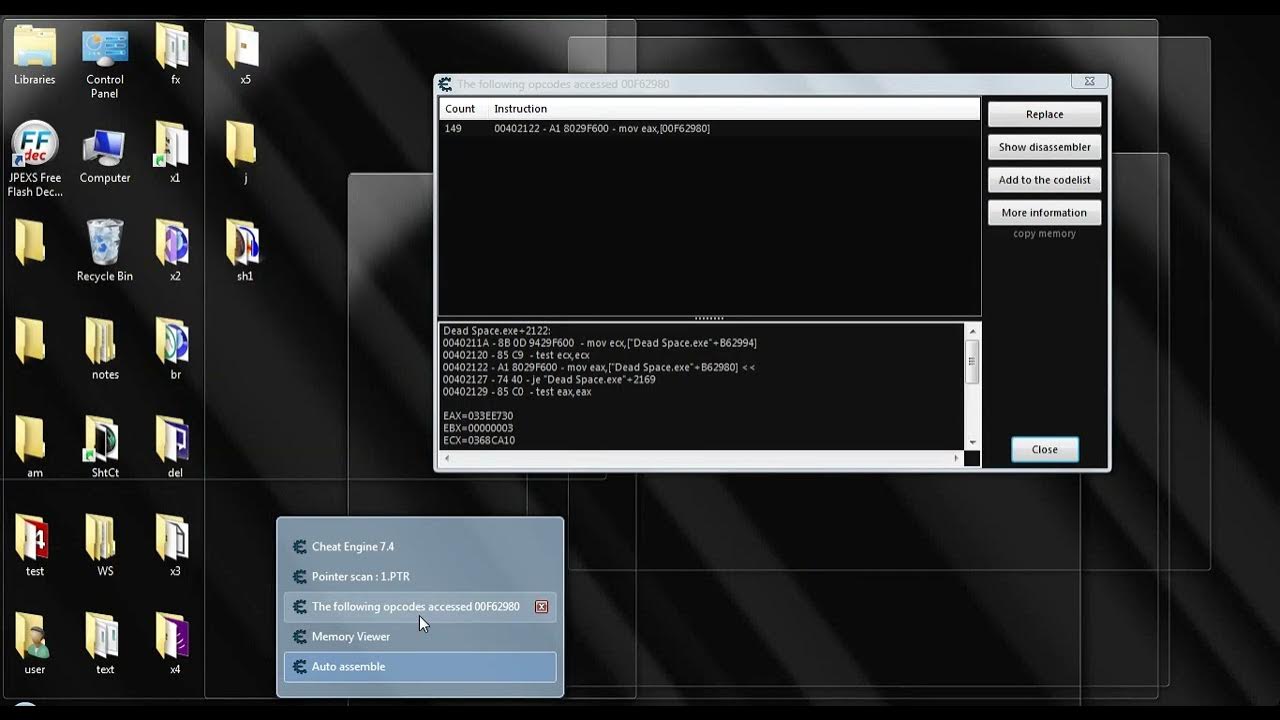Click the EAX=033EE730 register line
1280x720 pixels.
(478, 416)
